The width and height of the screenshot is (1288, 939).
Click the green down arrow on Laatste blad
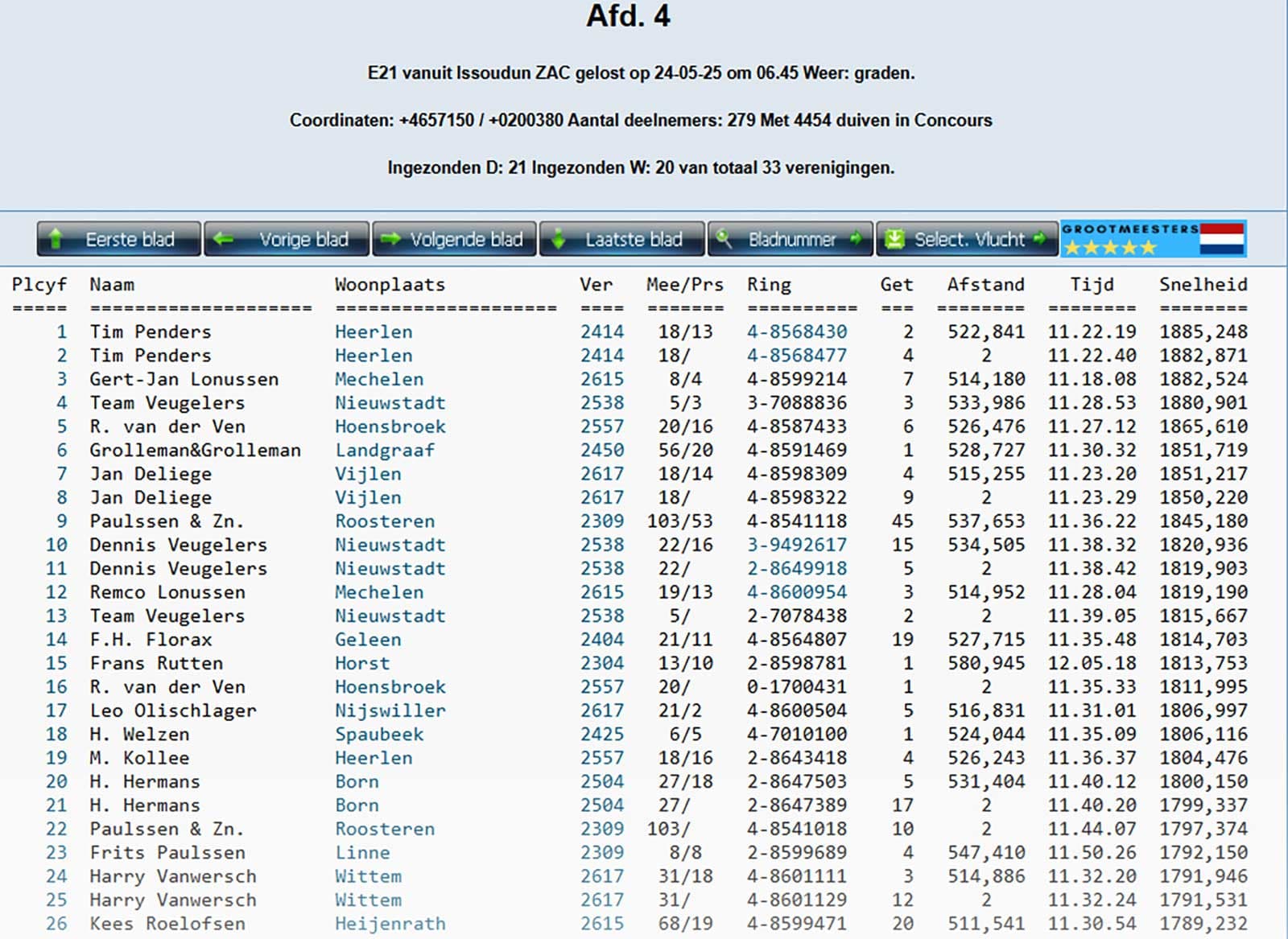pyautogui.click(x=558, y=239)
